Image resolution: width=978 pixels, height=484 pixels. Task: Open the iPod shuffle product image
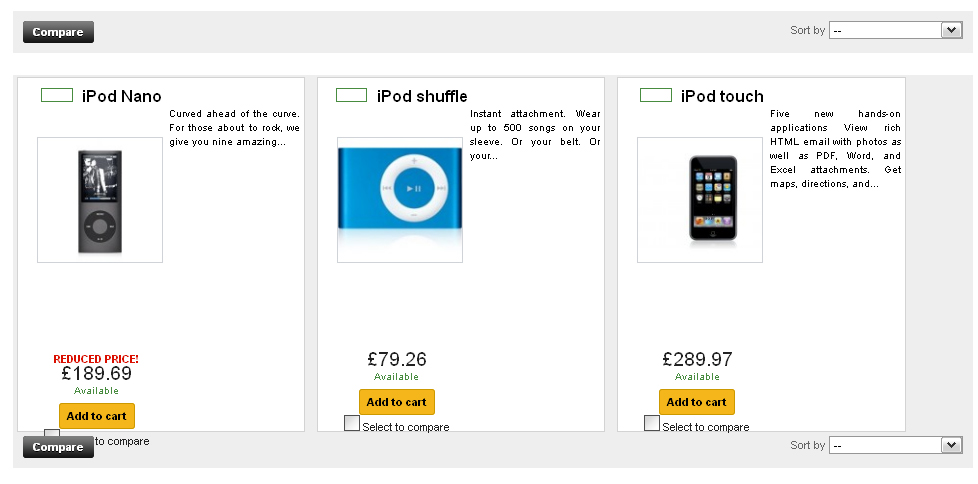(x=400, y=200)
